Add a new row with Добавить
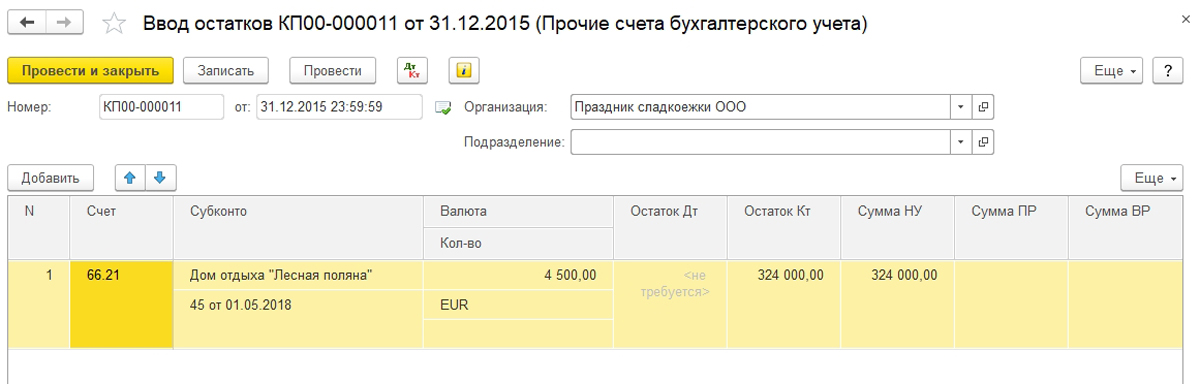This screenshot has height=384, width=1200. [x=51, y=178]
